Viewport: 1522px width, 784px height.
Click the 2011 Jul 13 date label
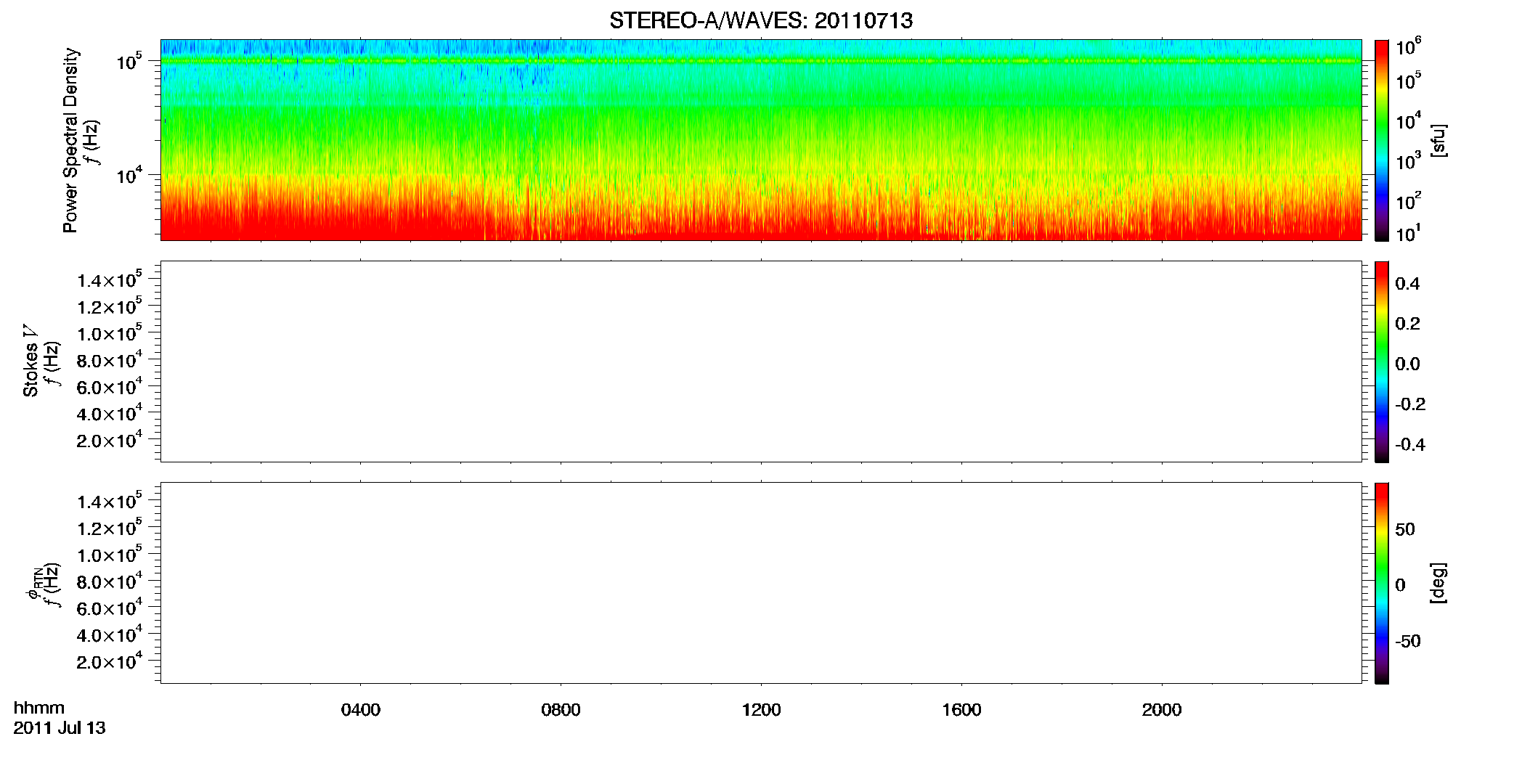pos(60,728)
